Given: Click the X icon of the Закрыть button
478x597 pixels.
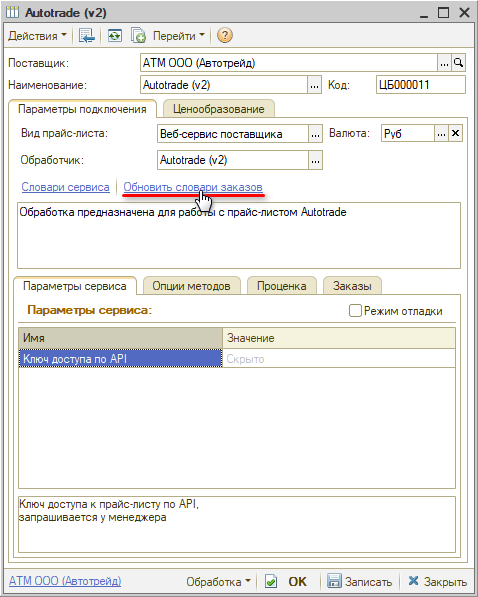Looking at the screenshot, I should (413, 581).
